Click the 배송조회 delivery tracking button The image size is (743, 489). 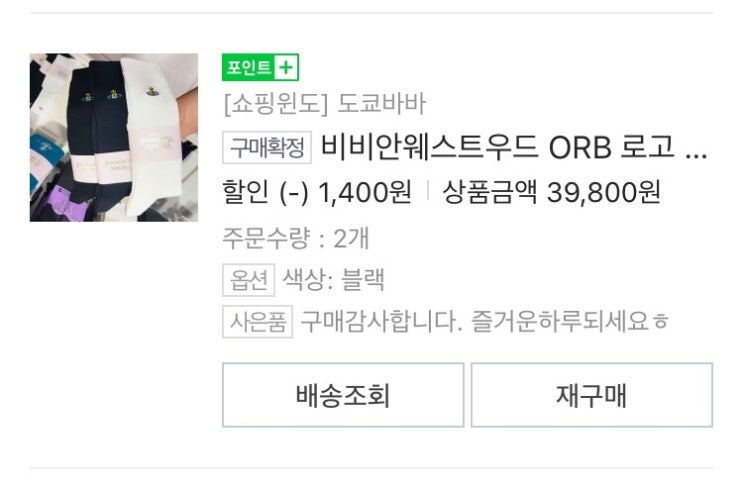[x=343, y=395]
